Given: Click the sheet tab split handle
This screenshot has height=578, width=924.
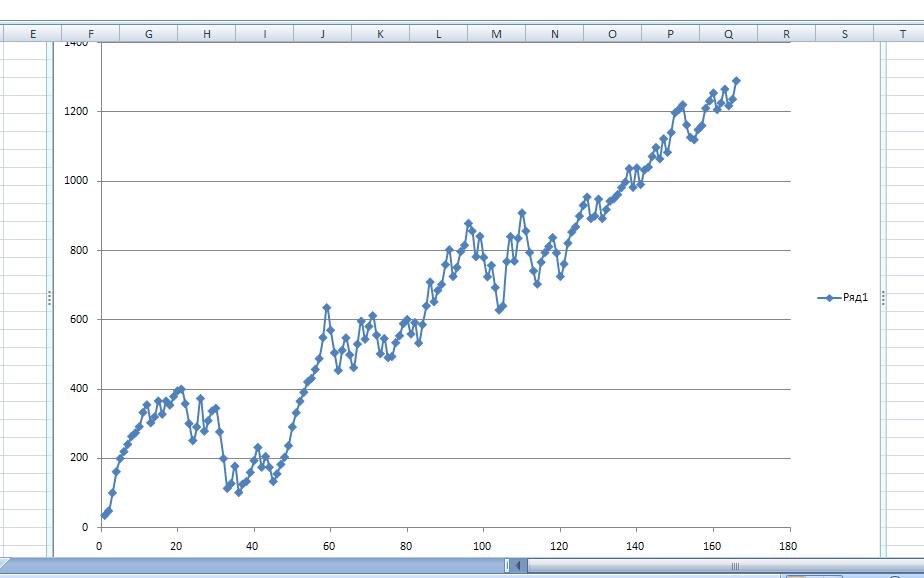Looking at the screenshot, I should [x=506, y=566].
